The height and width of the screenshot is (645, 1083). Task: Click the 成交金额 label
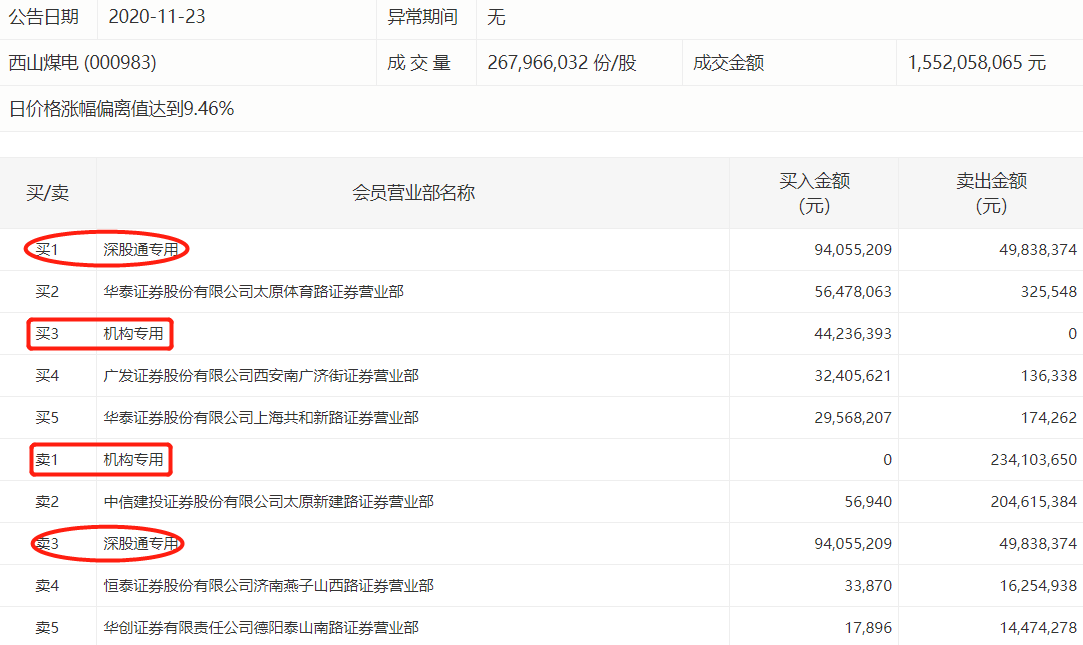tap(729, 63)
